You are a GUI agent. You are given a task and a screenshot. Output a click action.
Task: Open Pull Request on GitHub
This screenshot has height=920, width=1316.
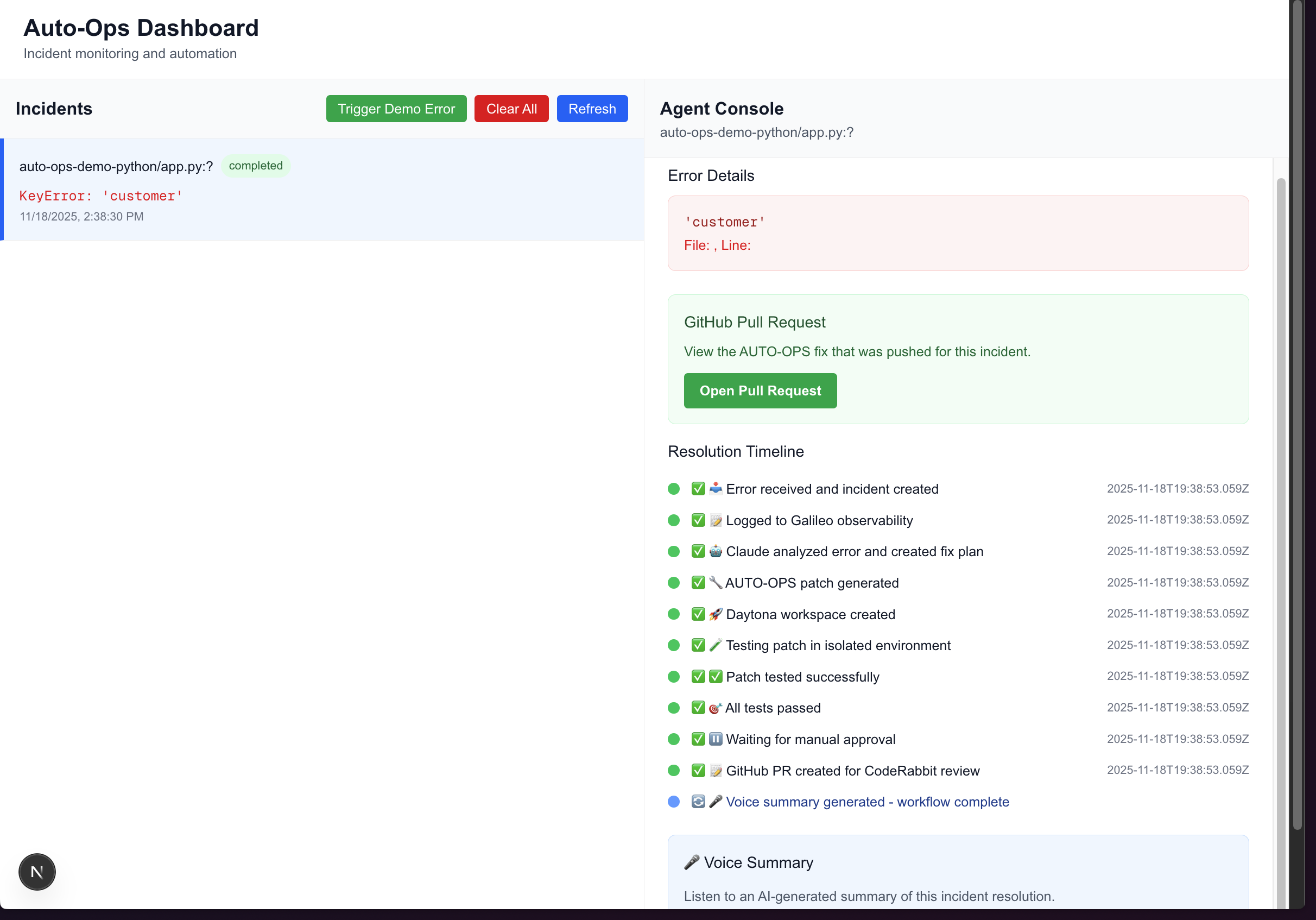coord(760,391)
